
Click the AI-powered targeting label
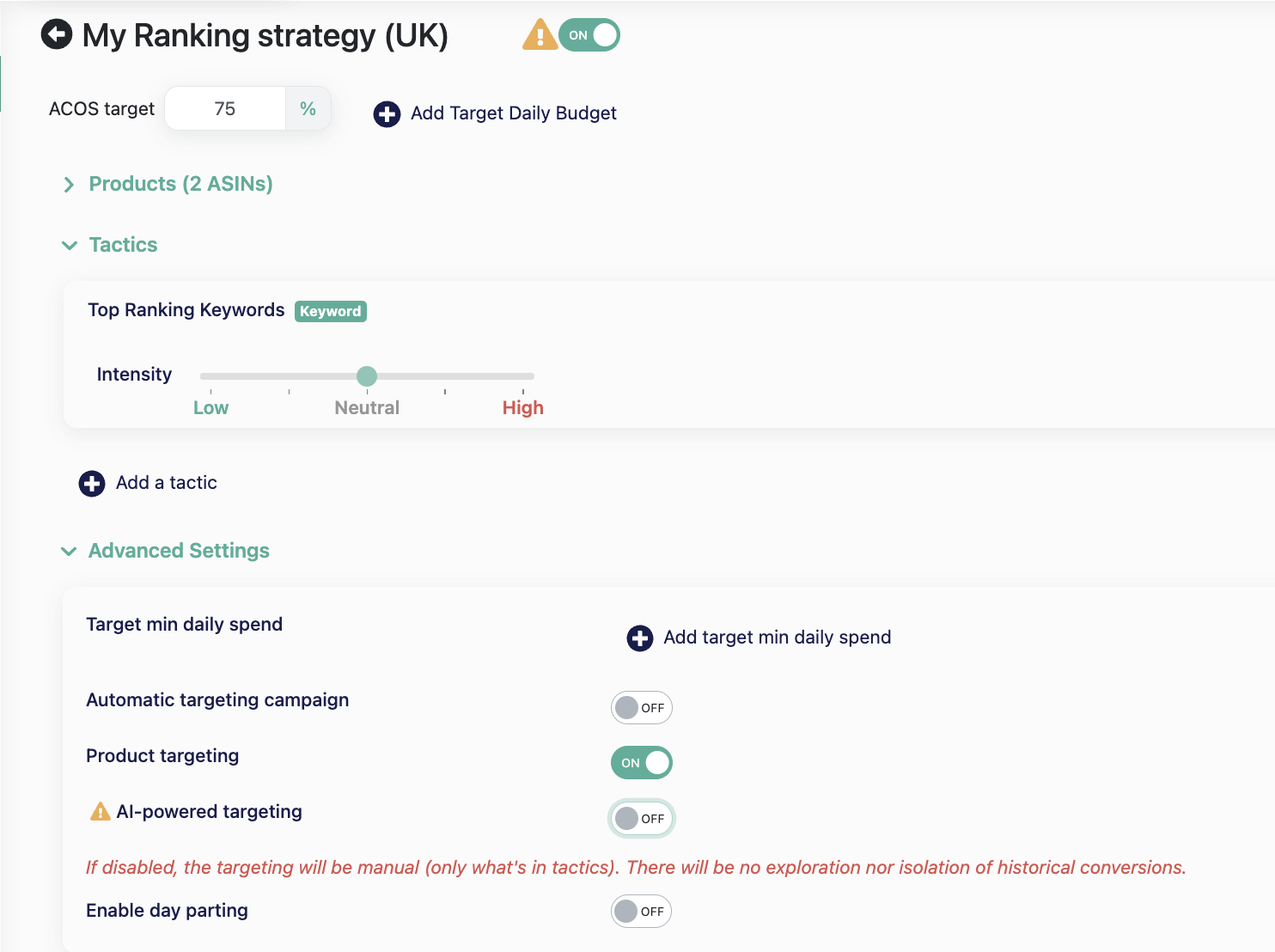click(210, 812)
